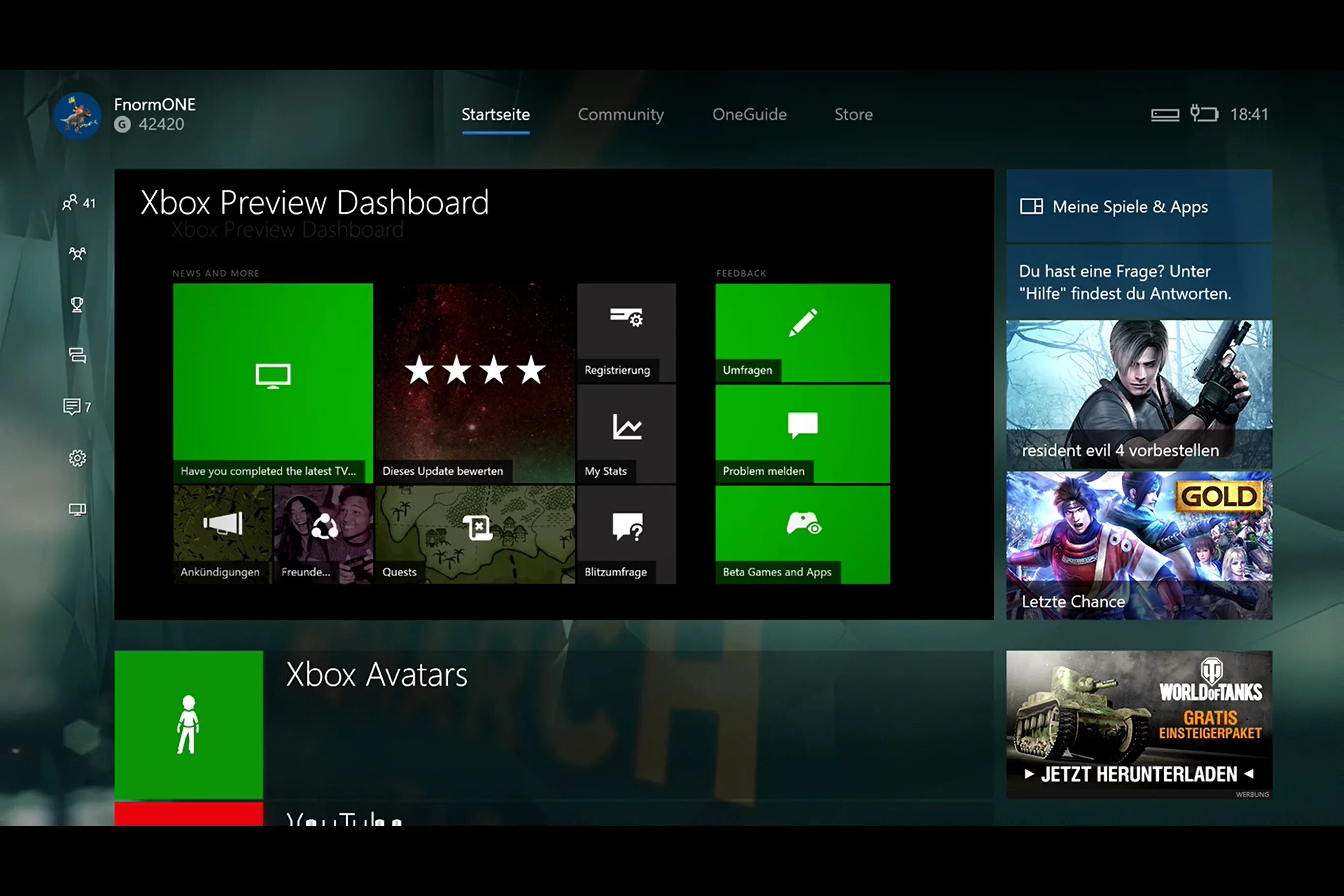Go to the OneGuide tab

[749, 114]
